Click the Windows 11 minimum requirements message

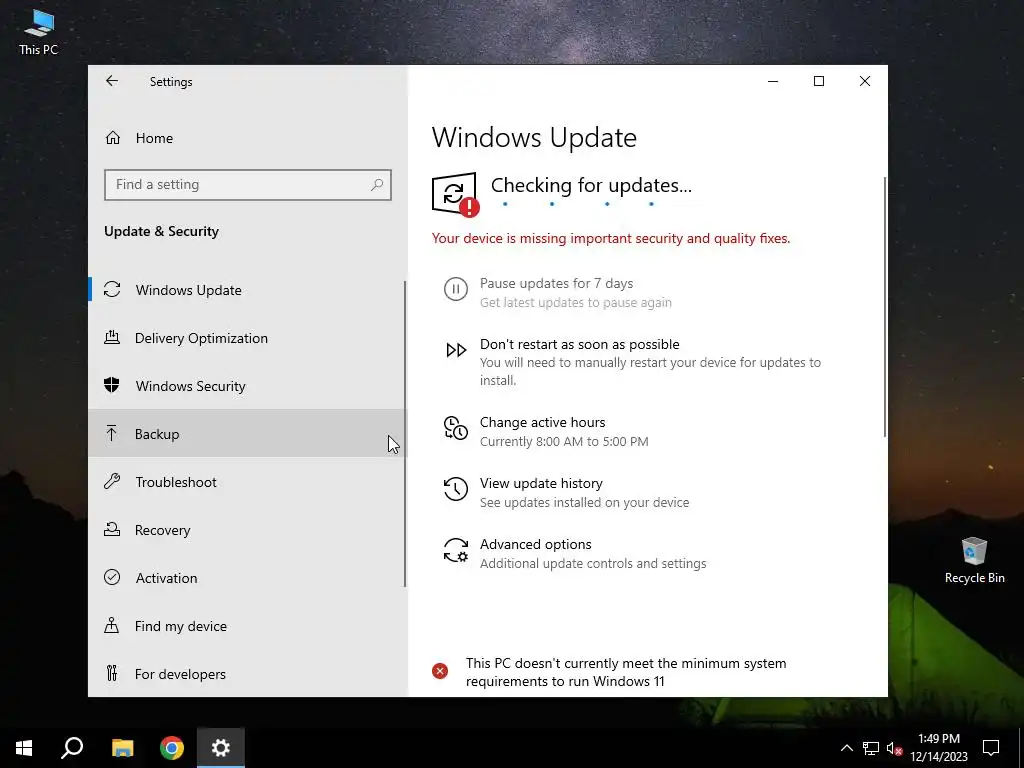pos(626,672)
